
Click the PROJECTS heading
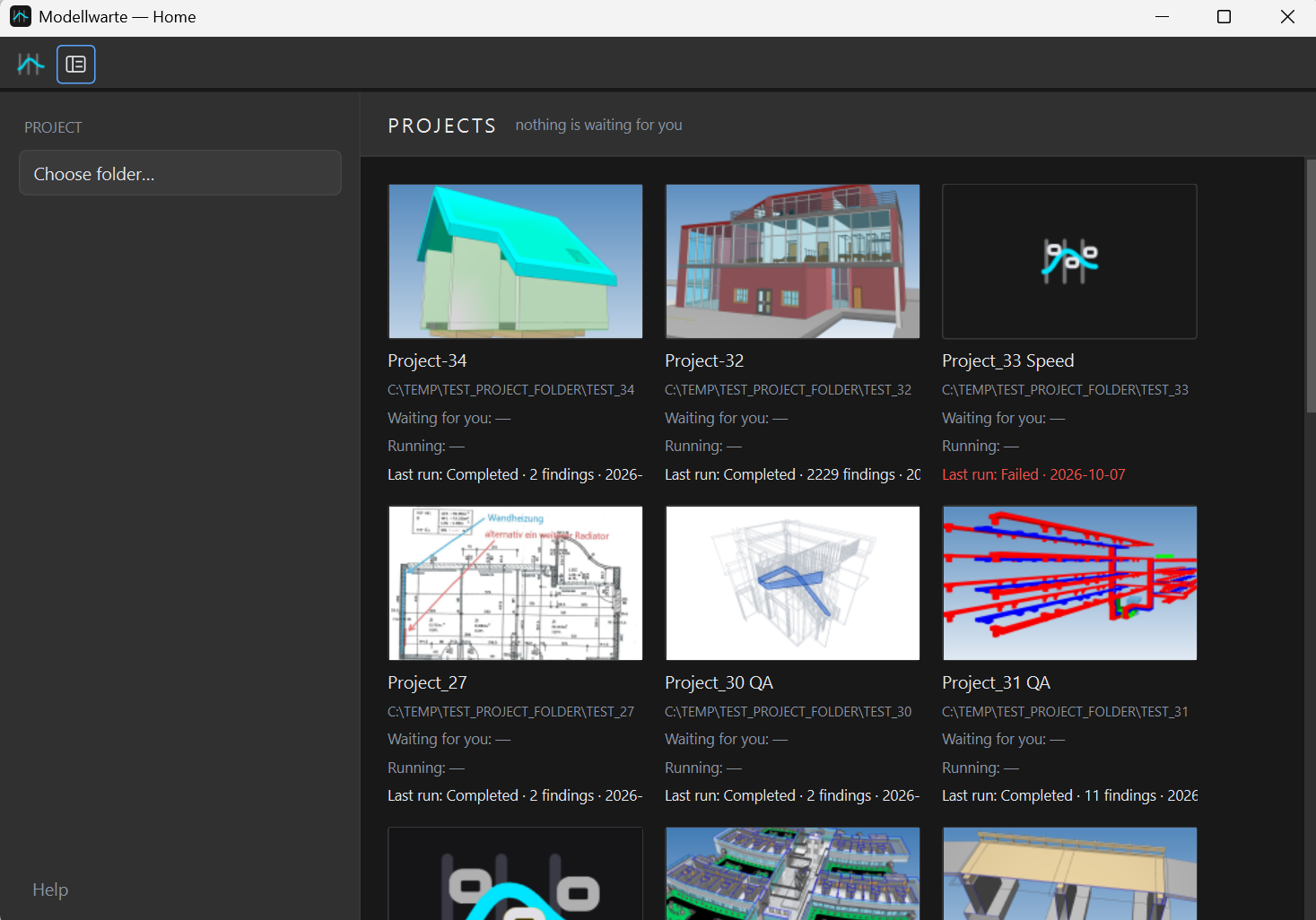441,126
